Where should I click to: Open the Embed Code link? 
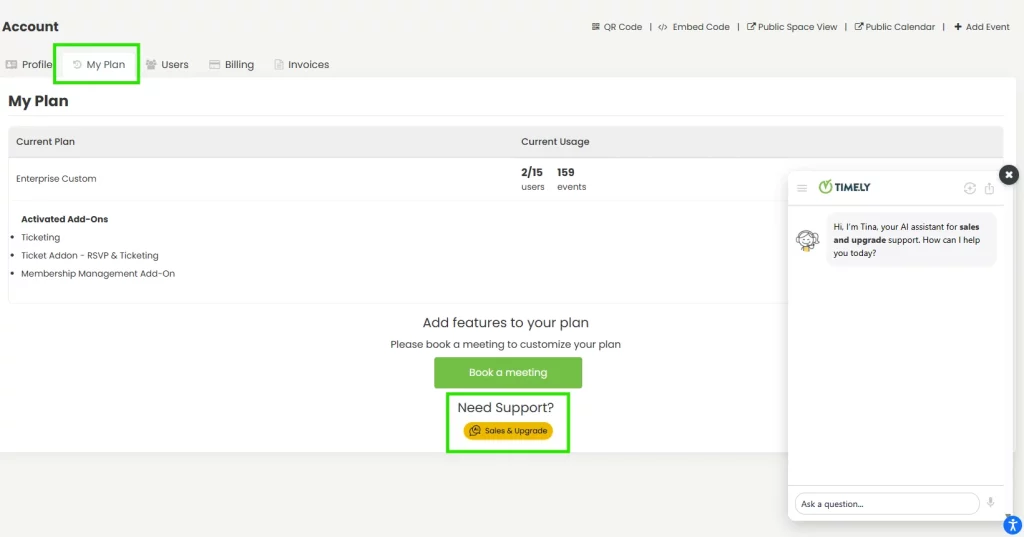pyautogui.click(x=693, y=27)
